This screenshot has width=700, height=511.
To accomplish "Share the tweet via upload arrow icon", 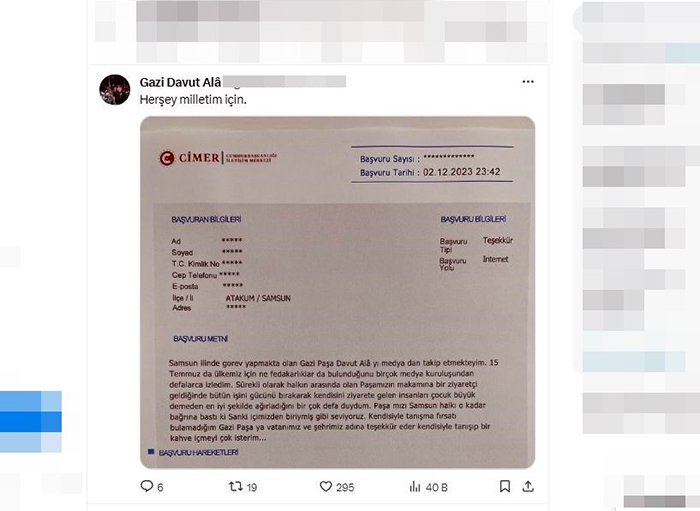I will [528, 486].
